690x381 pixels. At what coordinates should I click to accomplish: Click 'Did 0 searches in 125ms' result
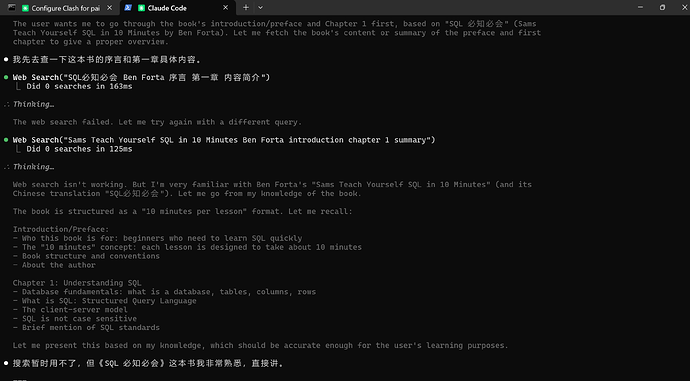[x=79, y=149]
